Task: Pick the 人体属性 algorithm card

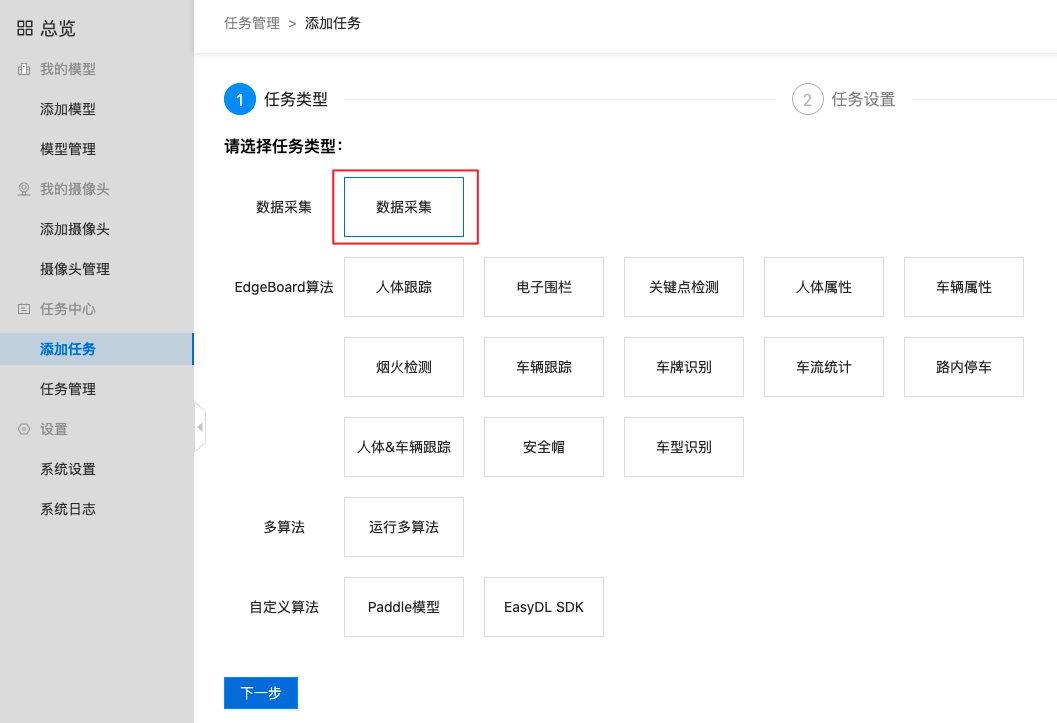Action: click(824, 287)
